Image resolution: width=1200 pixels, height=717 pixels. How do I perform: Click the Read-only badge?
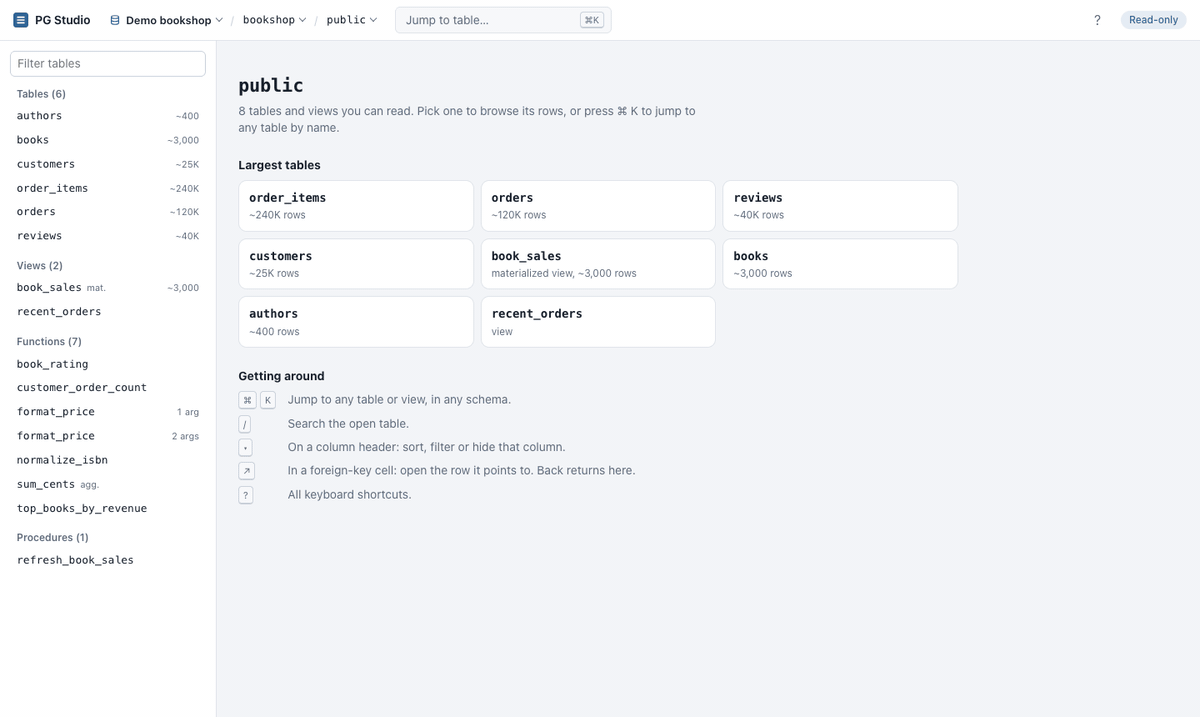pyautogui.click(x=1153, y=20)
